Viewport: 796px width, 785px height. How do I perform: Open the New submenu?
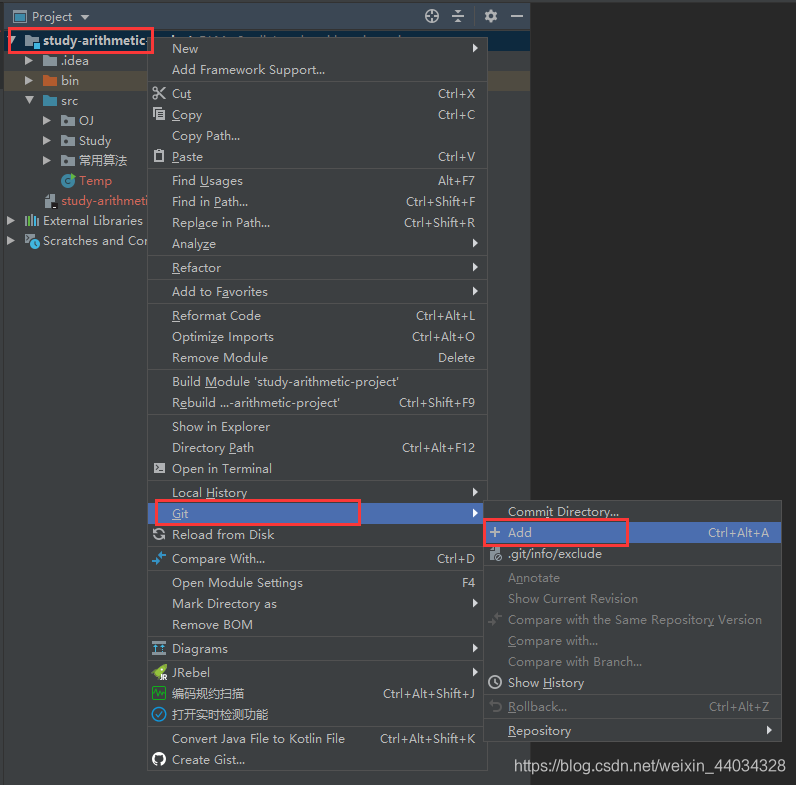(x=317, y=48)
